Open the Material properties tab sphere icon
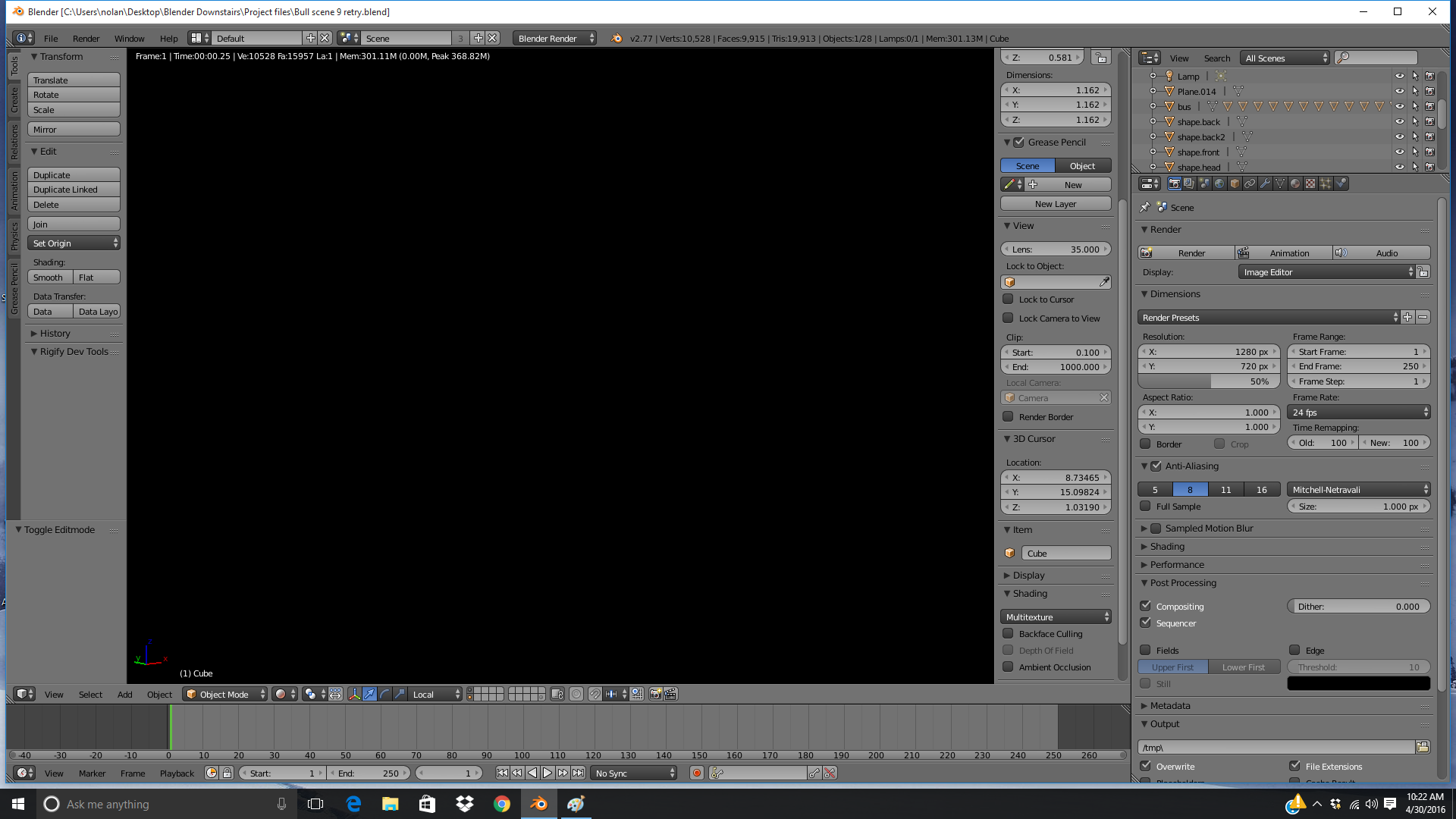Image resolution: width=1456 pixels, height=819 pixels. (1295, 184)
